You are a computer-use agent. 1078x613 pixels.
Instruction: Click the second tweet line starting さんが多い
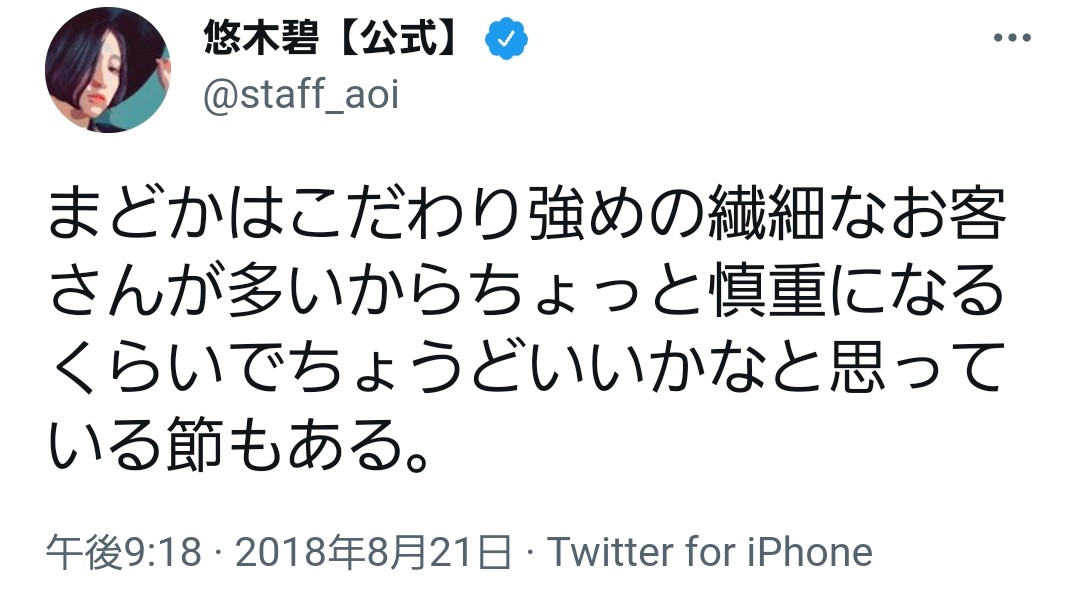(527, 291)
